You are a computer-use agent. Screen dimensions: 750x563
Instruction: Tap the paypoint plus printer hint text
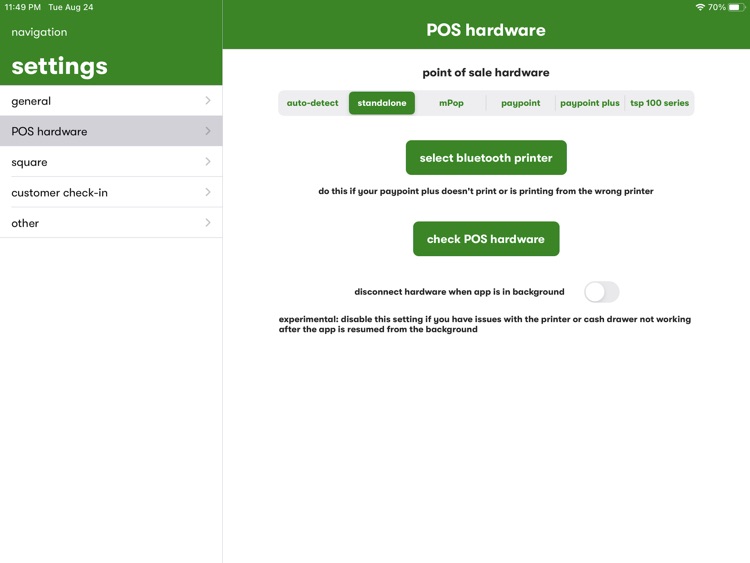[x=486, y=191]
